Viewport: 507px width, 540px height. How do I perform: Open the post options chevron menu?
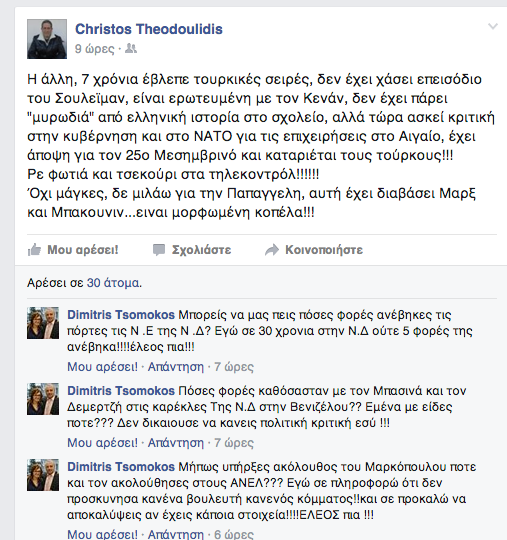point(493,27)
